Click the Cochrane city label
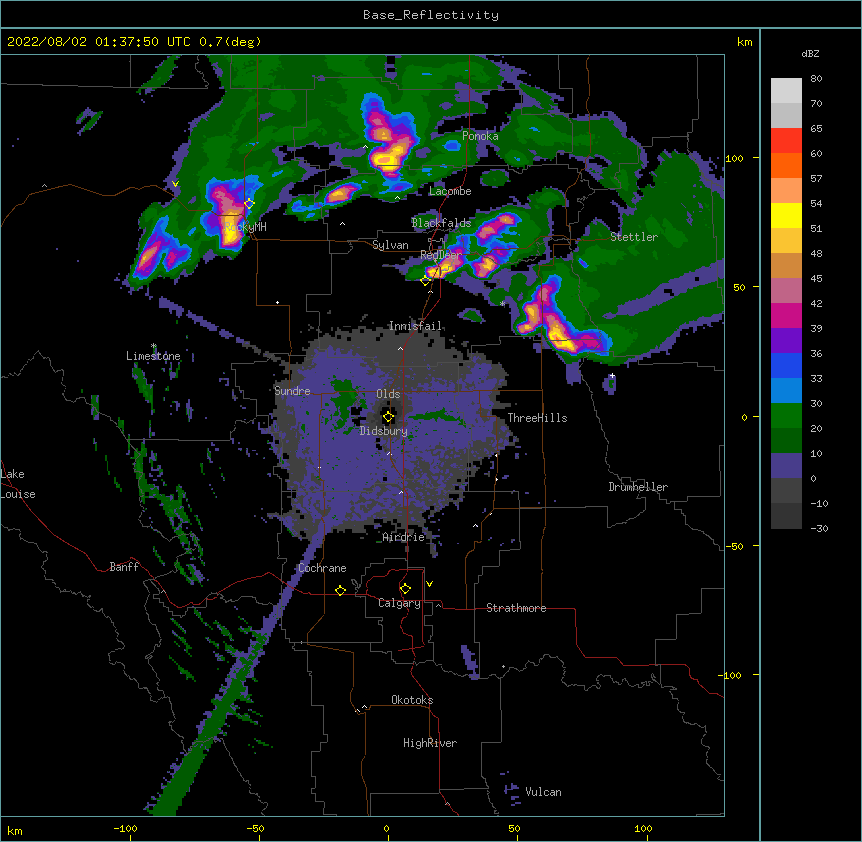Image resolution: width=862 pixels, height=842 pixels. click(322, 568)
